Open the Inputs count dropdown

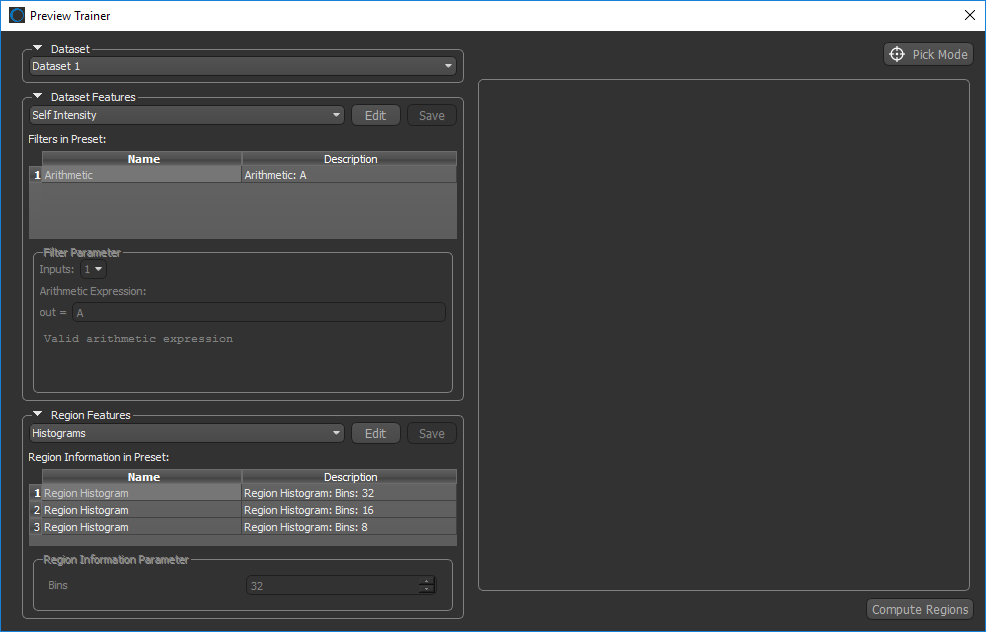(x=94, y=269)
